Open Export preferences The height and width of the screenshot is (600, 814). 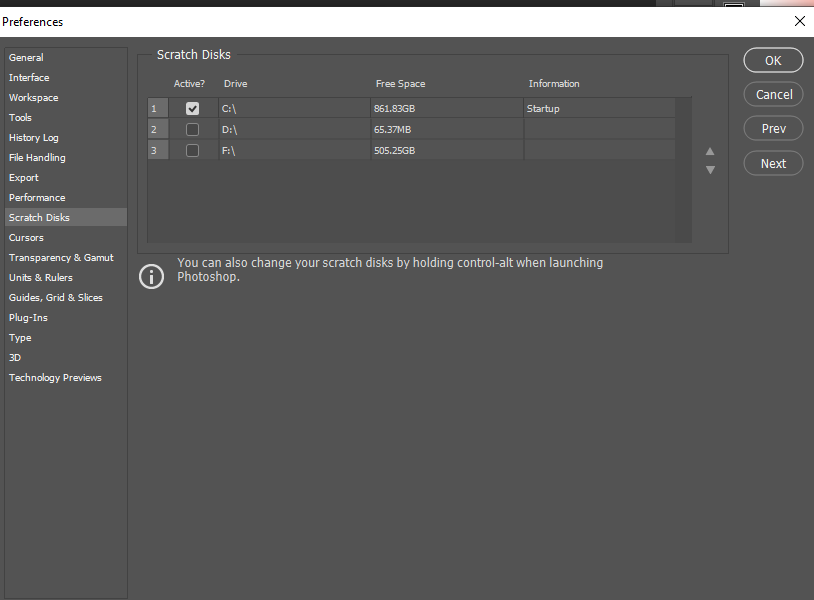point(65,178)
